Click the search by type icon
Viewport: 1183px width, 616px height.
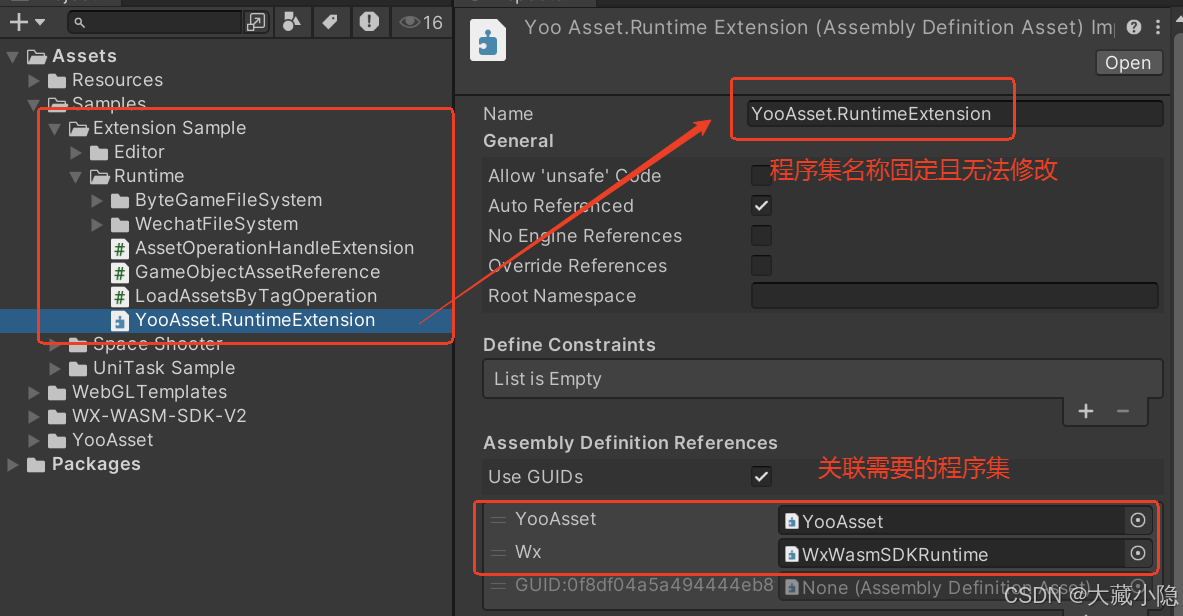(291, 23)
